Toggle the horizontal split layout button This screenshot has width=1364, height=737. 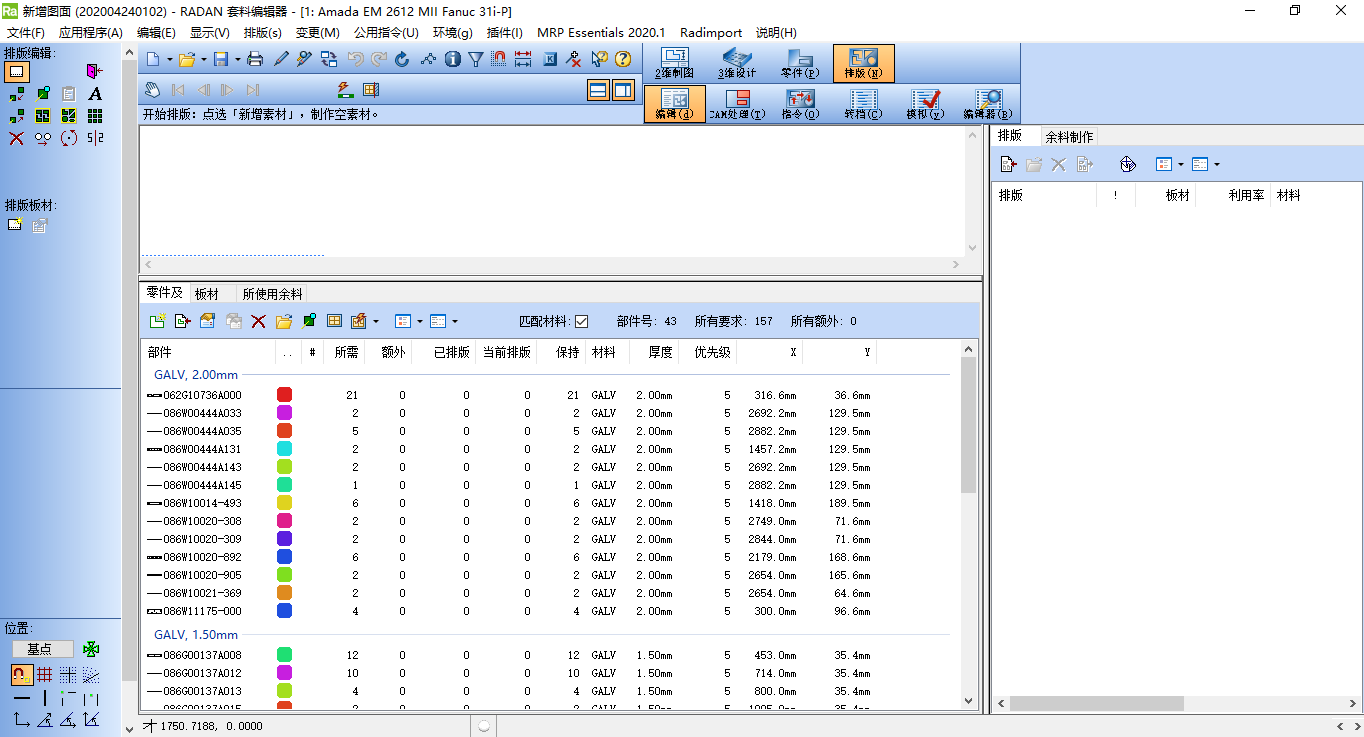(x=598, y=90)
